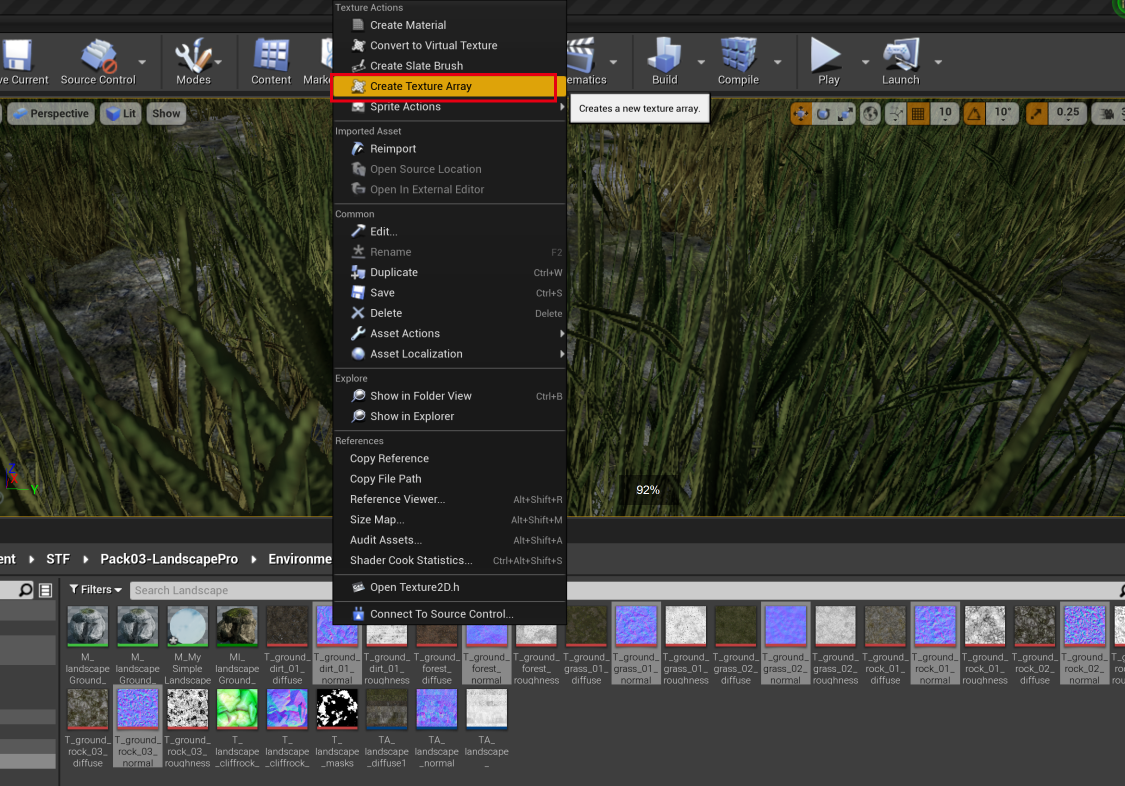This screenshot has width=1125, height=786.
Task: Open Size Map... from menu
Action: 450,519
